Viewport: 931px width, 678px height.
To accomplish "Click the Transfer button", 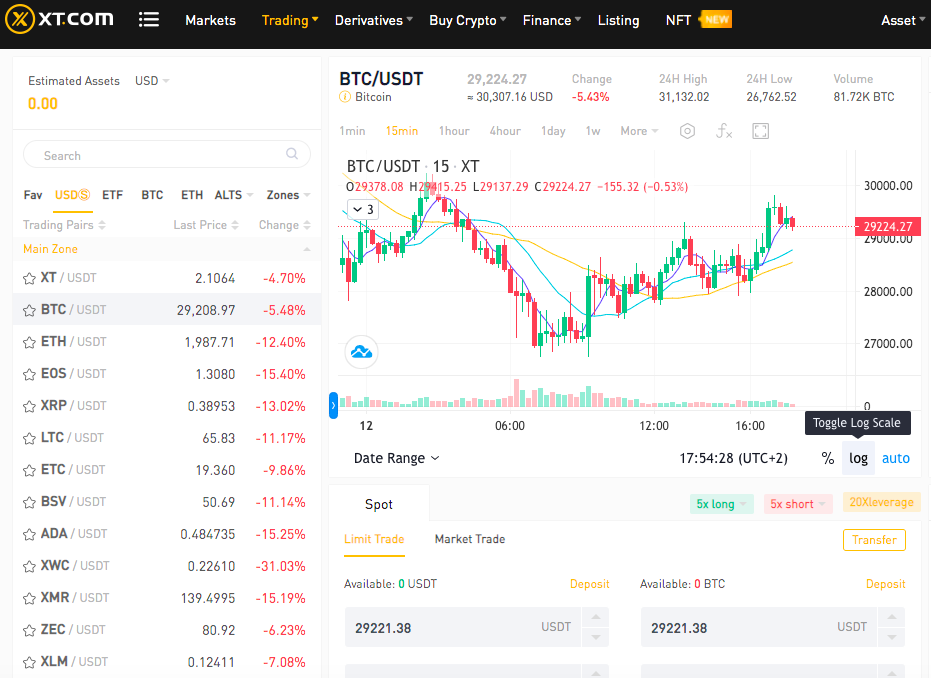I will 874,540.
